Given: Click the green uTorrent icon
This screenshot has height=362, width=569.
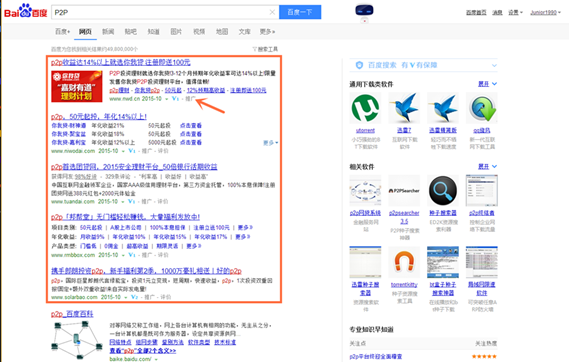Looking at the screenshot, I should pyautogui.click(x=365, y=108).
